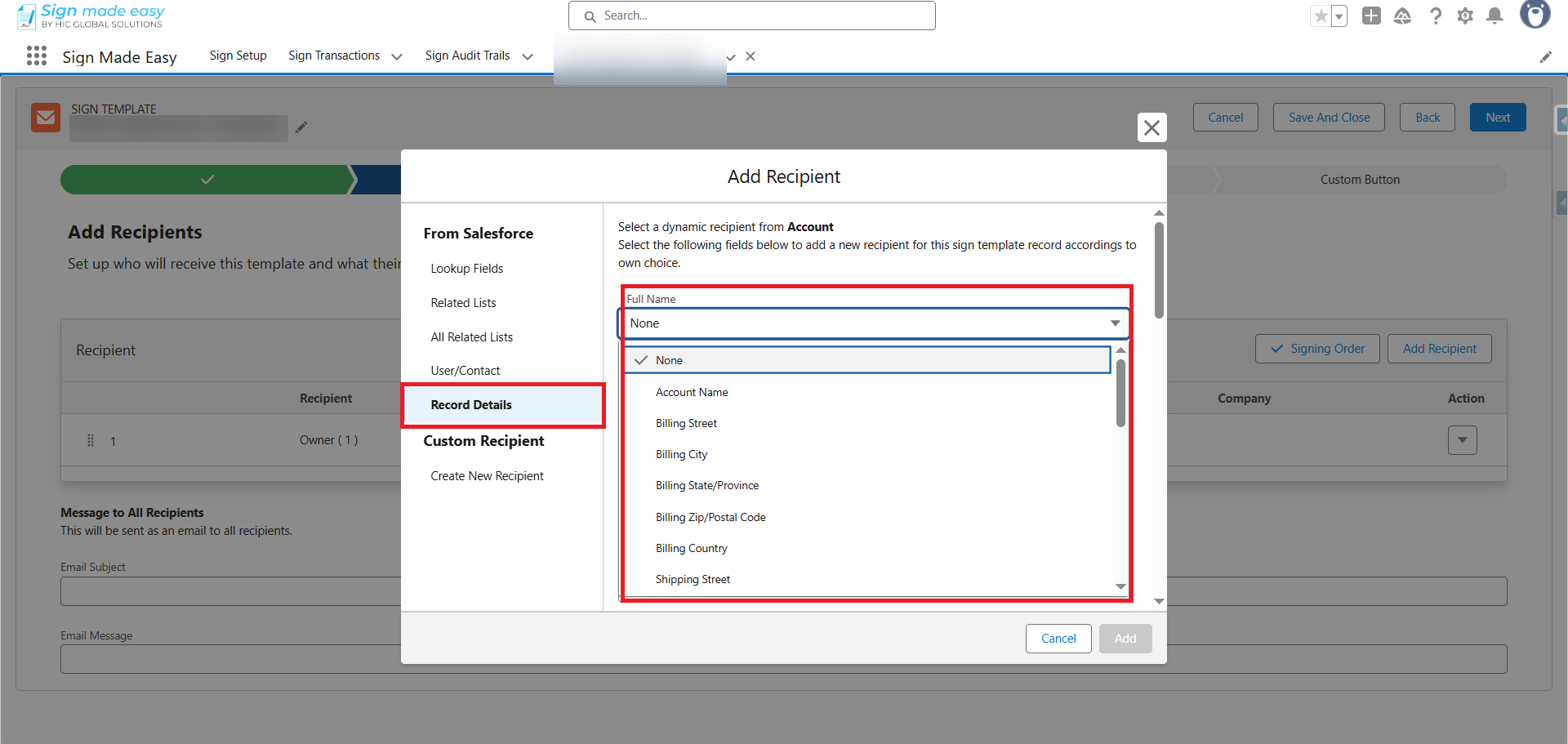Open the Setup gear icon
This screenshot has width=1568, height=744.
click(1465, 16)
